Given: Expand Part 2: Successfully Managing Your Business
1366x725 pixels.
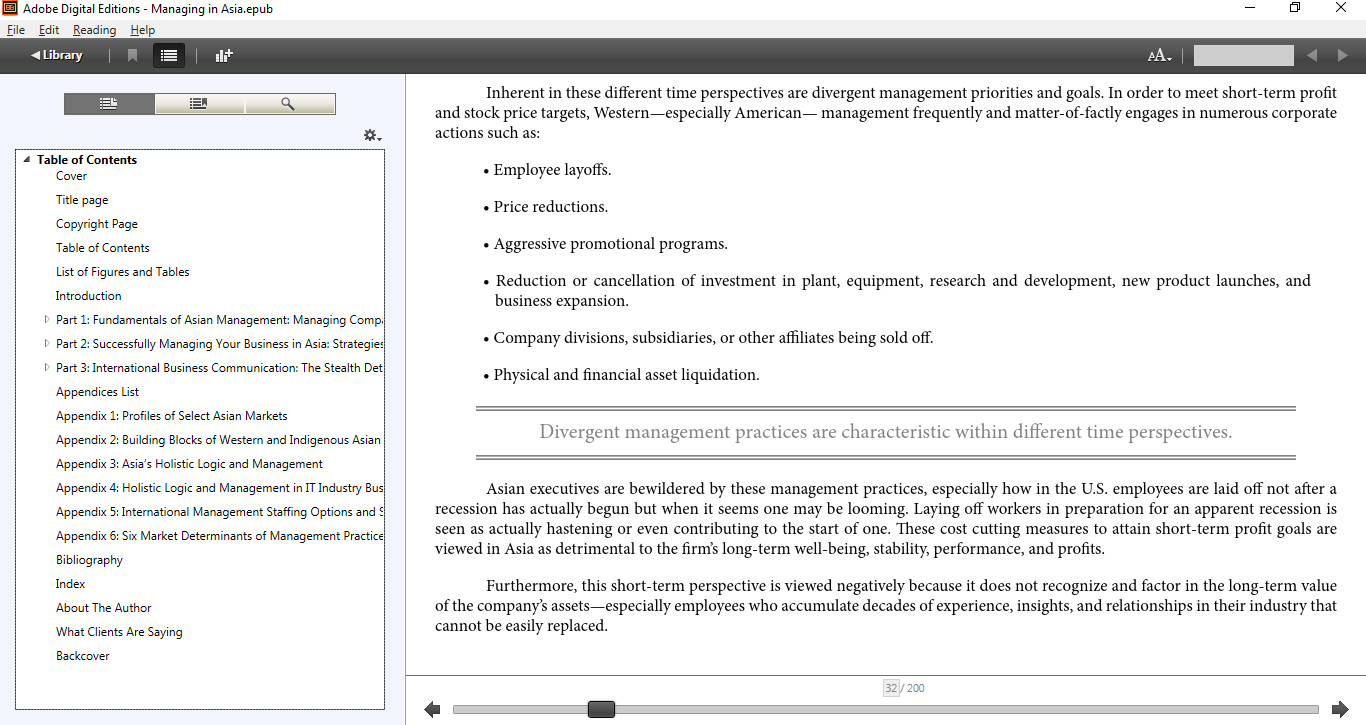Looking at the screenshot, I should tap(46, 344).
